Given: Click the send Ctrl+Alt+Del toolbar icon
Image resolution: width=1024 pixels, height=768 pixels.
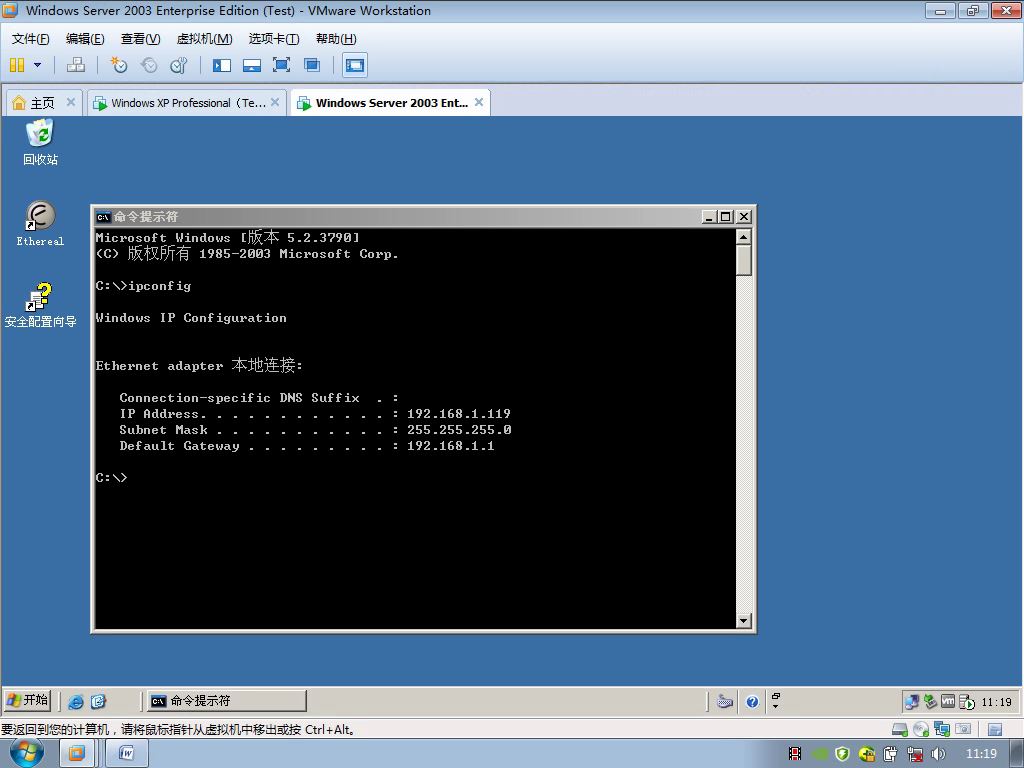Looking at the screenshot, I should click(x=76, y=65).
